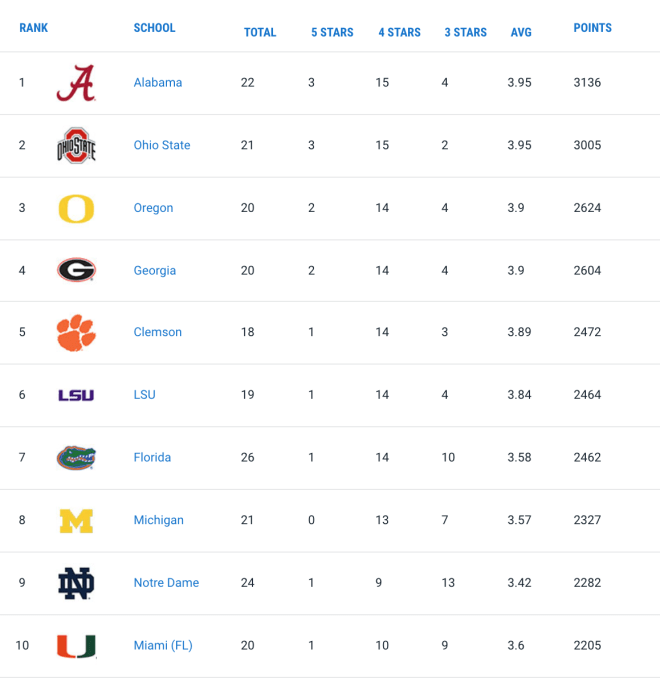
Task: Click the Ohio State Buckeyes logo
Action: [76, 145]
